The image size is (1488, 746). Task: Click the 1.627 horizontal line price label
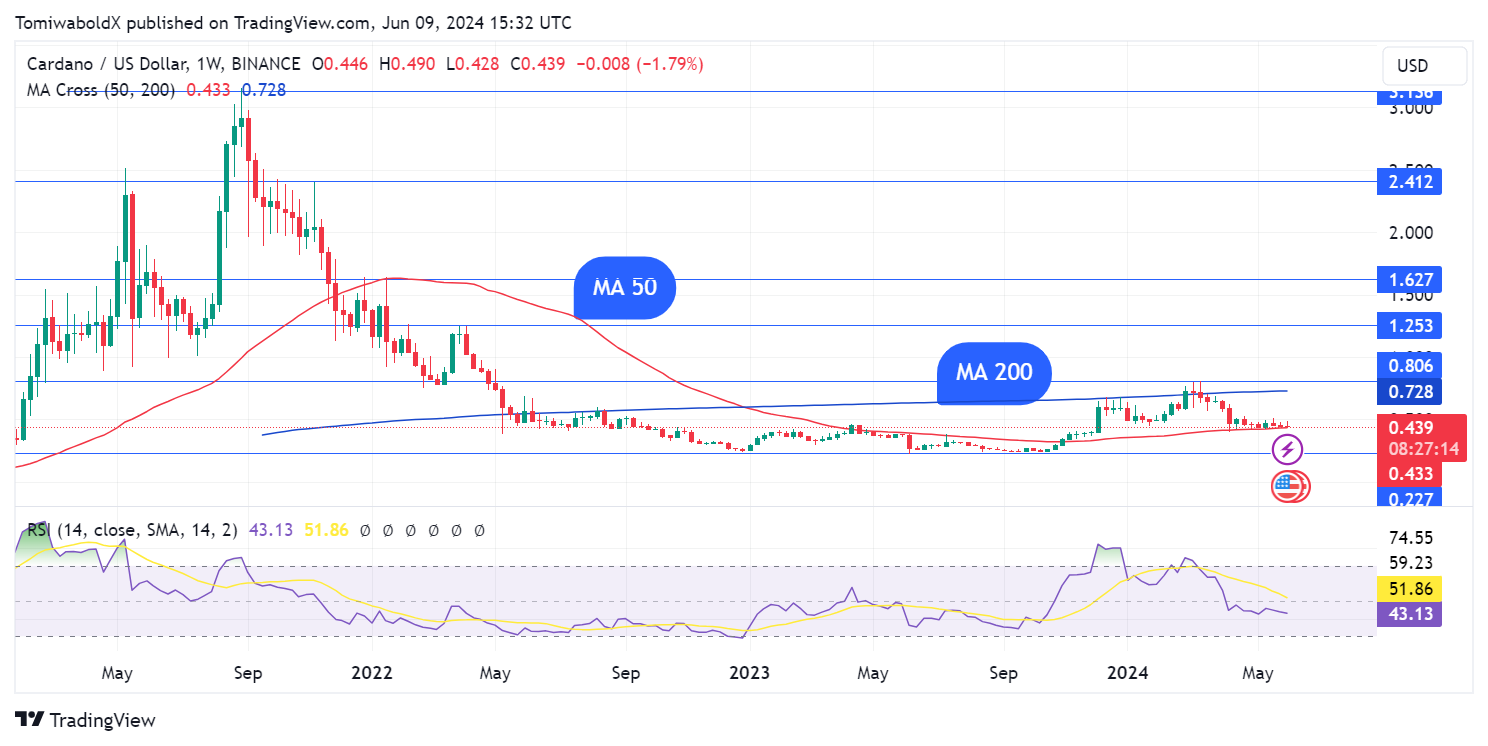coord(1411,280)
